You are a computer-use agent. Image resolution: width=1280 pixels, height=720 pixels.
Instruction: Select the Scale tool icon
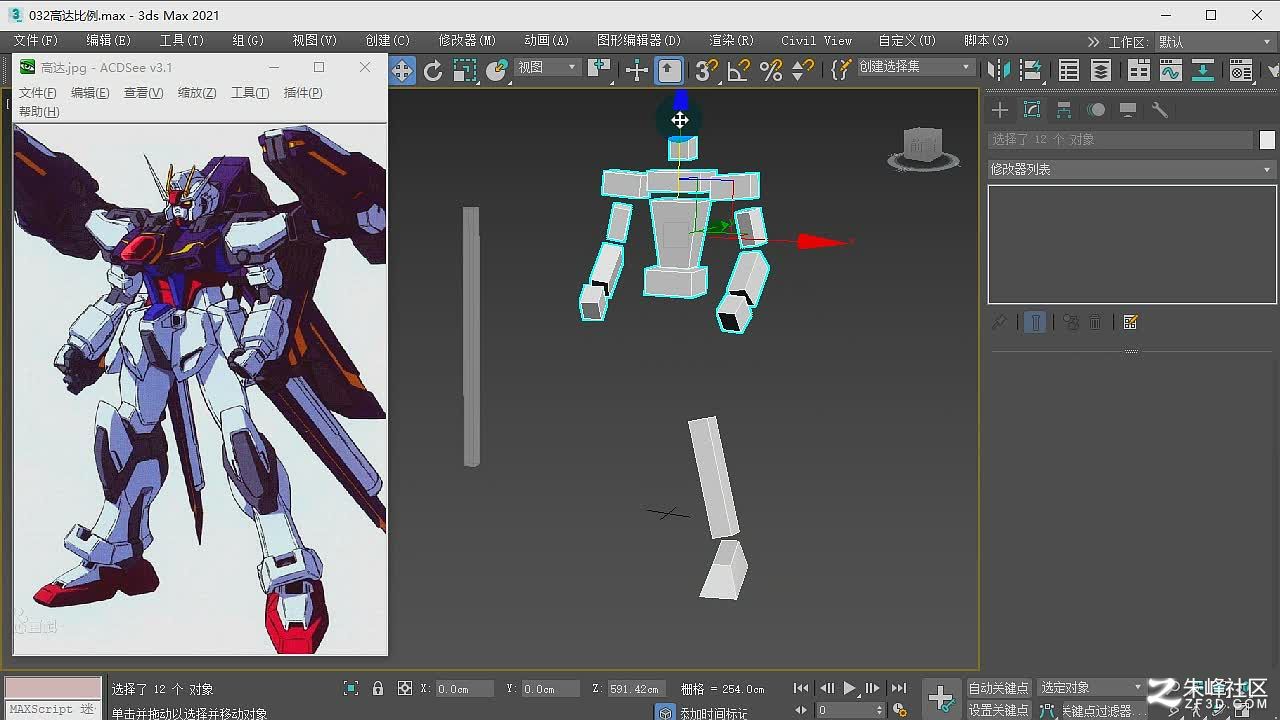[465, 70]
